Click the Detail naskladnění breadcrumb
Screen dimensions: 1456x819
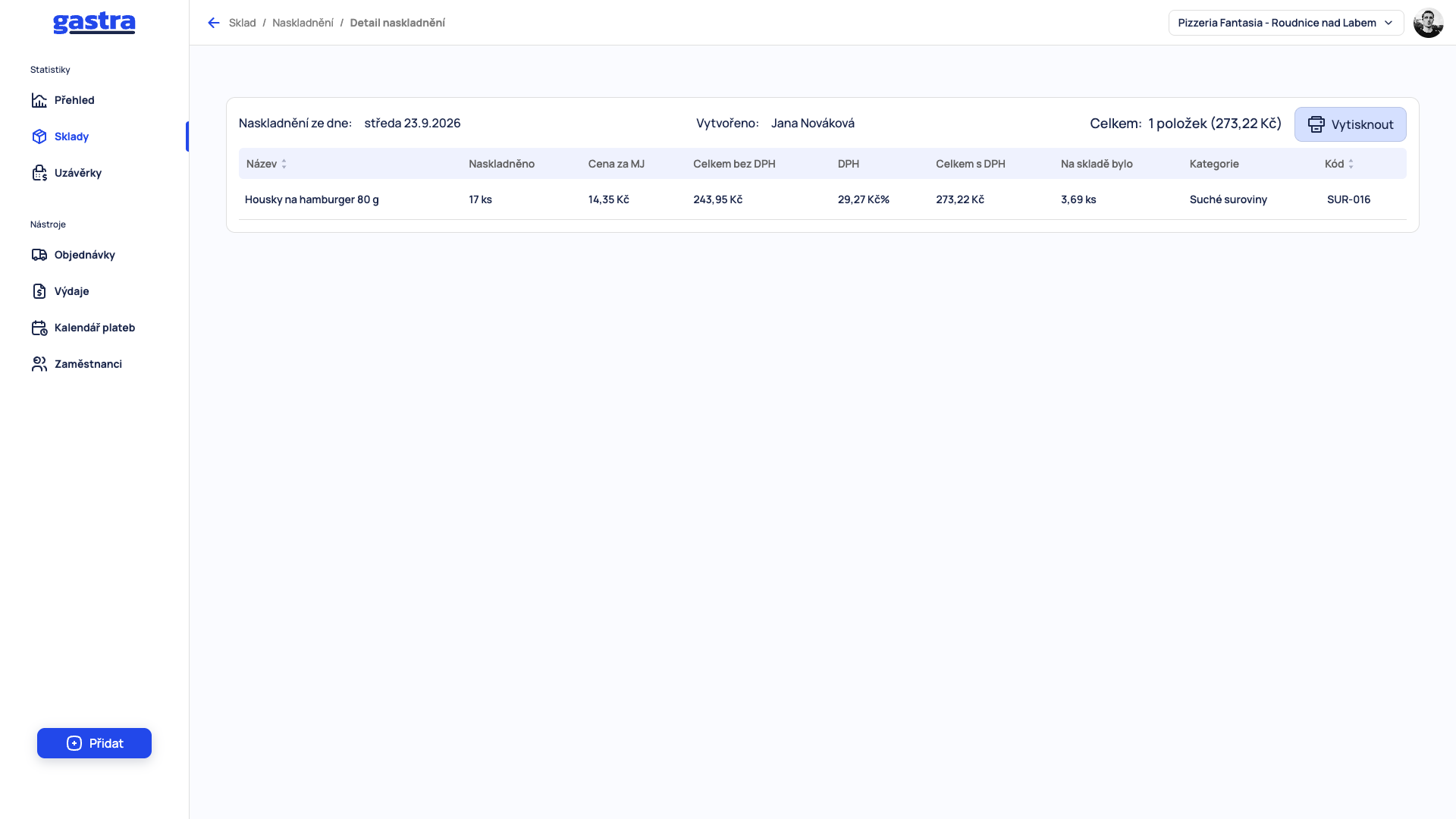click(x=397, y=23)
